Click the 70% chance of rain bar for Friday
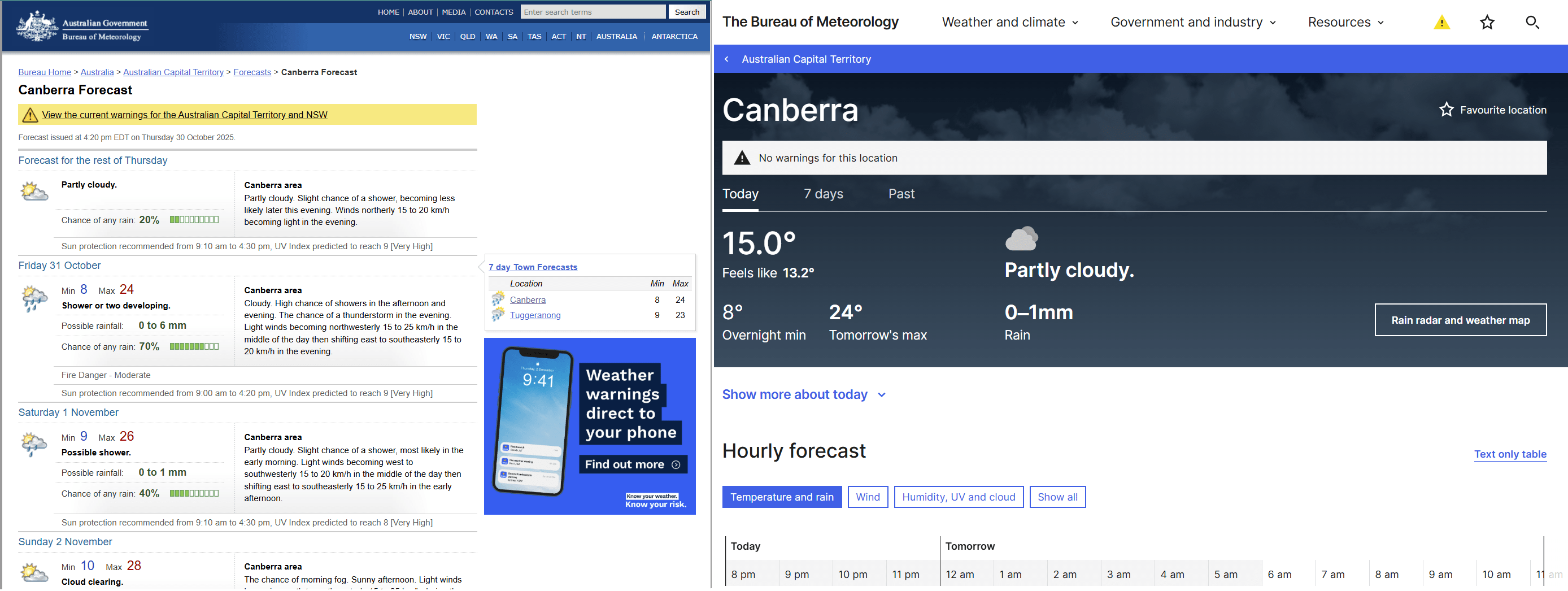Viewport: 1568px width, 591px height. tap(194, 347)
